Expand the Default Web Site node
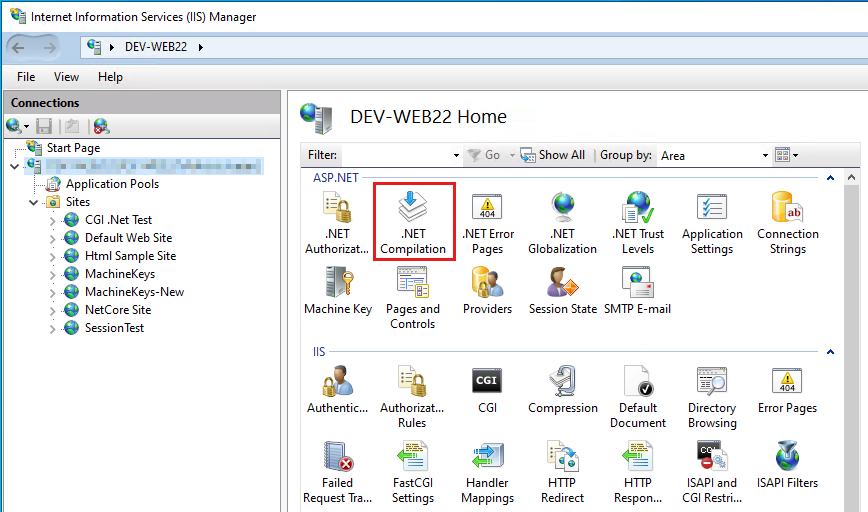Viewport: 868px width, 512px height. click(53, 238)
